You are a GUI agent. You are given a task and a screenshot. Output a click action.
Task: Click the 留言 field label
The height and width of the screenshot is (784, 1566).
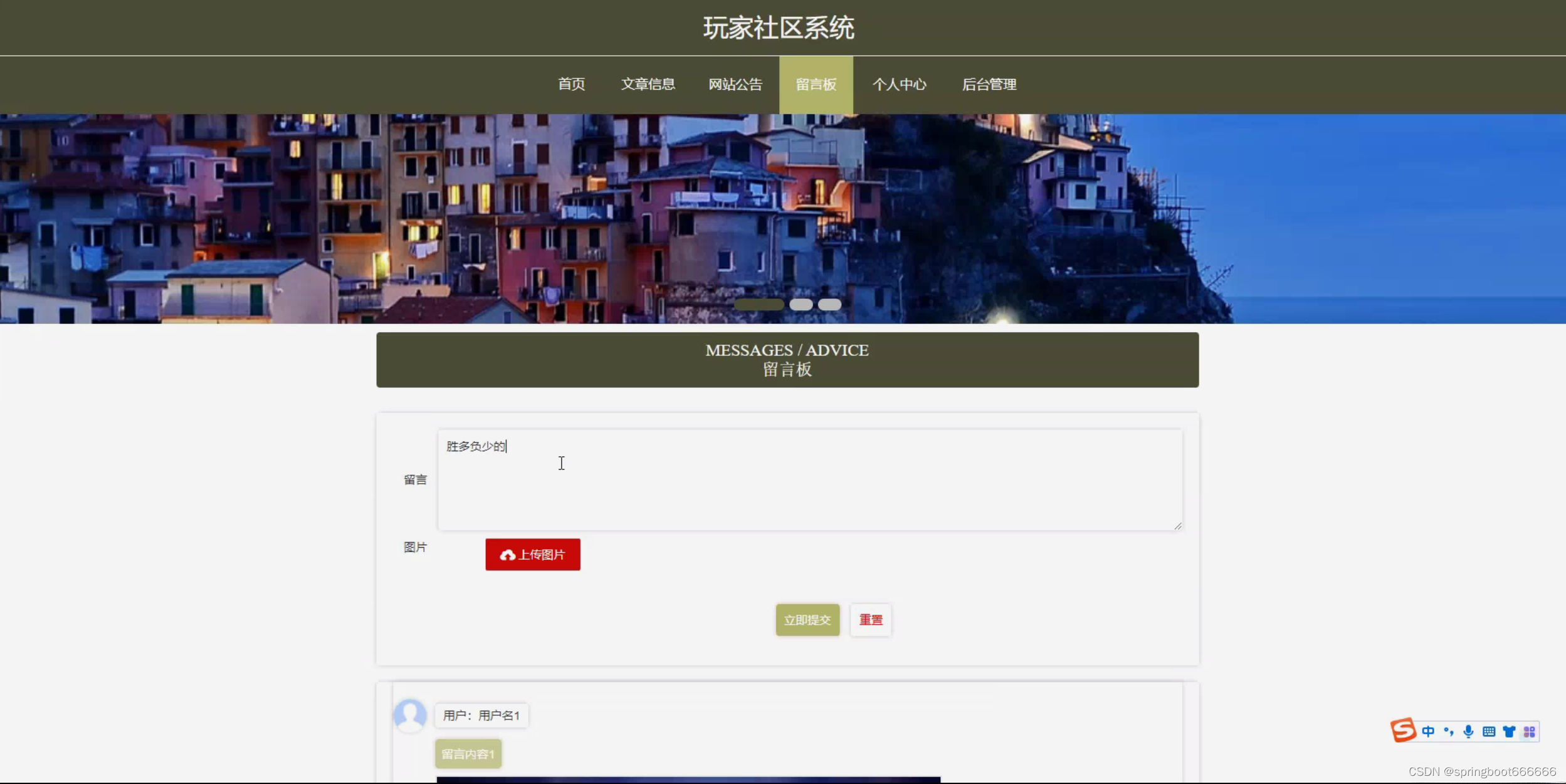[415, 480]
